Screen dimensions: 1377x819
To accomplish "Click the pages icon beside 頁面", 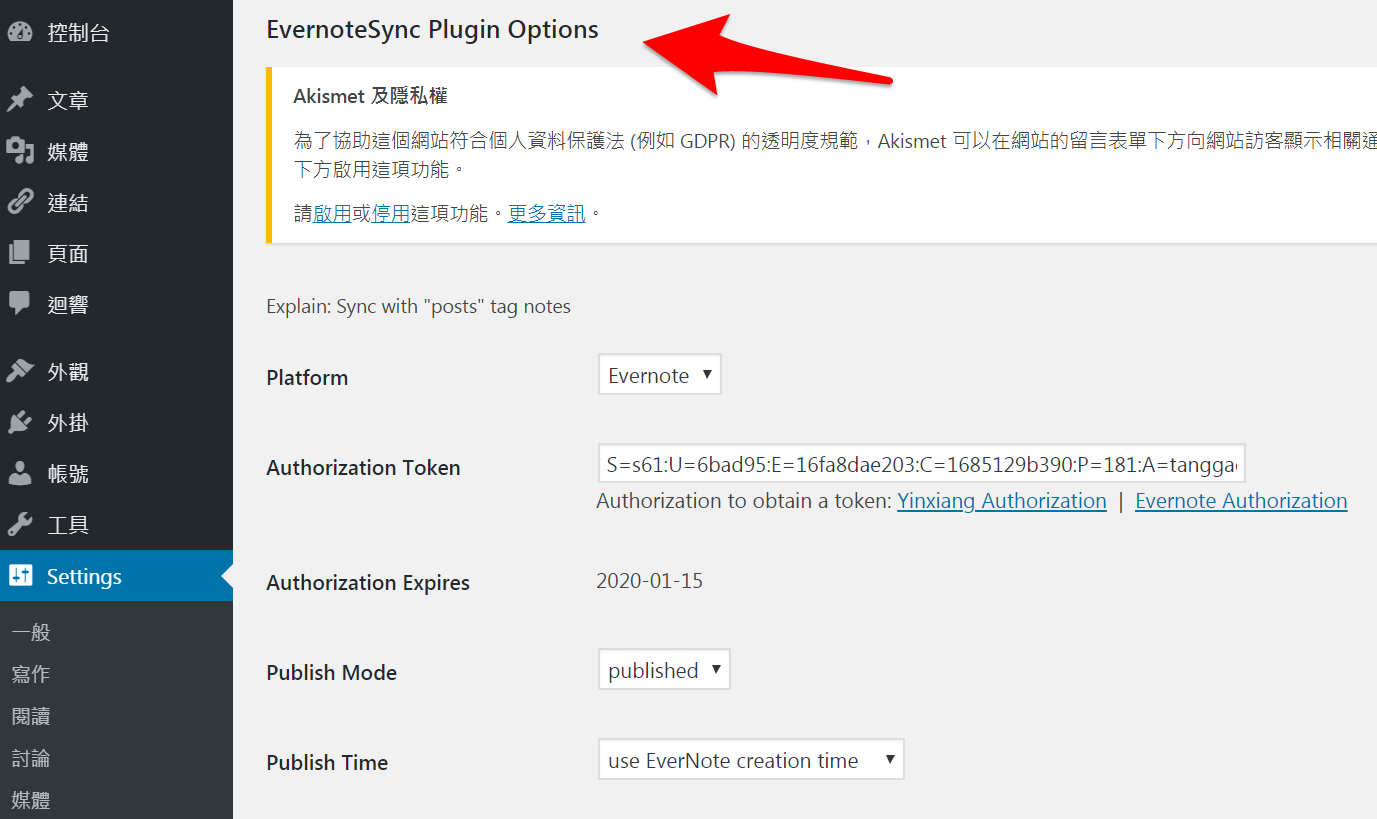I will tap(20, 253).
